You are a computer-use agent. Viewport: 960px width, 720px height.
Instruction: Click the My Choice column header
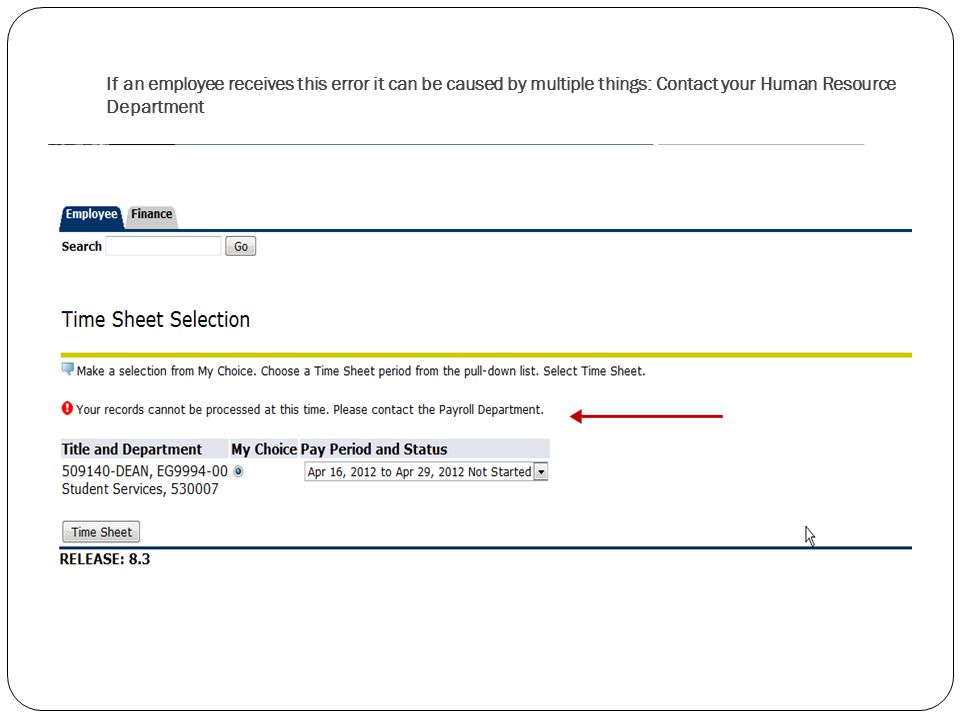tap(264, 449)
